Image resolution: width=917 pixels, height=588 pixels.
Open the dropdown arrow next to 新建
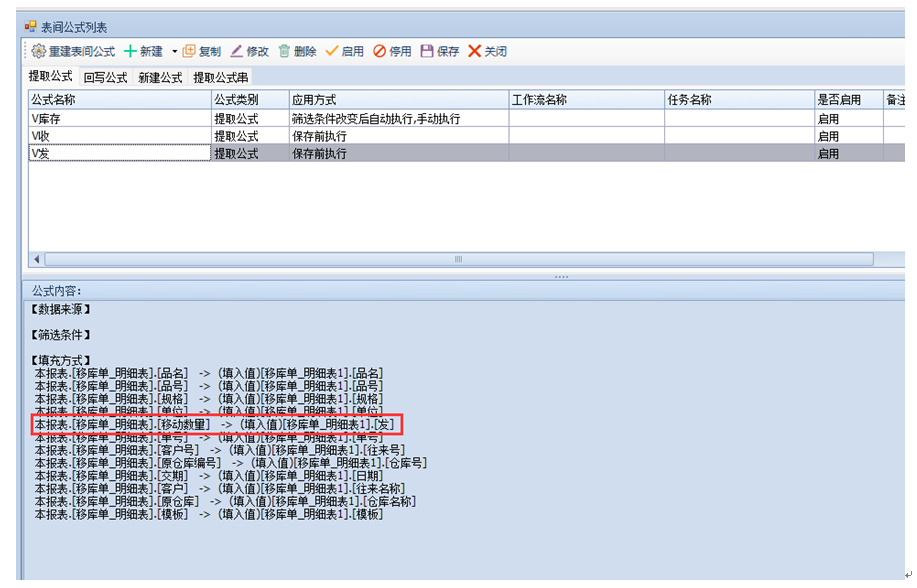(174, 51)
